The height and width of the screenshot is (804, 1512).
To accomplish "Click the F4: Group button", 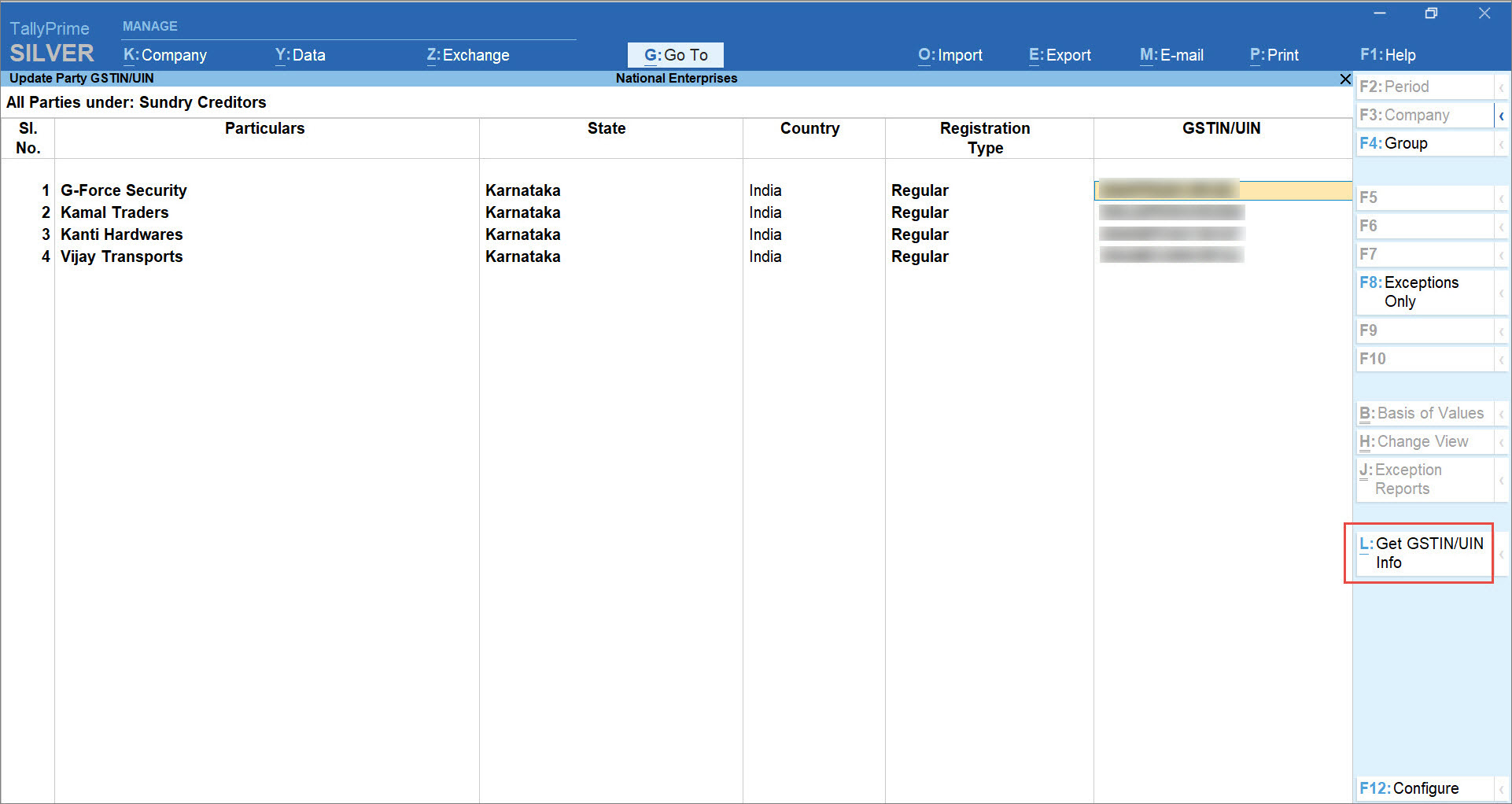I will (x=1425, y=143).
